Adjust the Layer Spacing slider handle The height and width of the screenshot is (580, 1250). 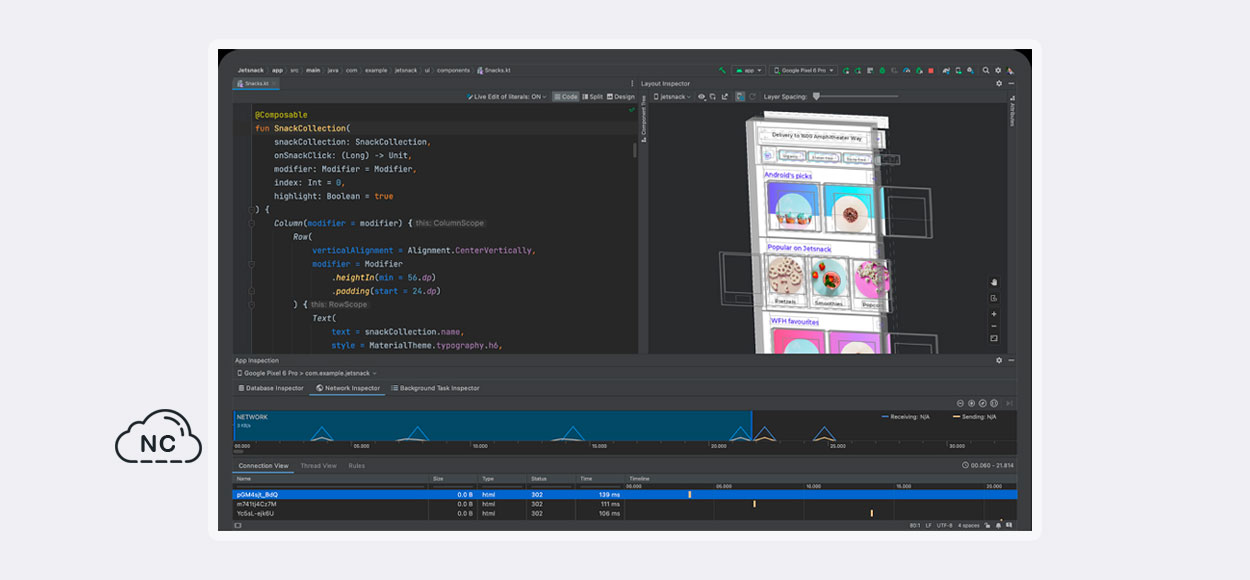click(816, 97)
